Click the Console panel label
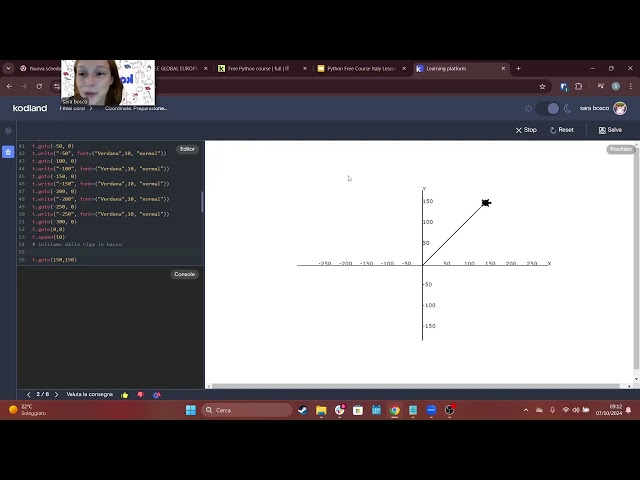Screen dimensions: 640x480 [184, 274]
